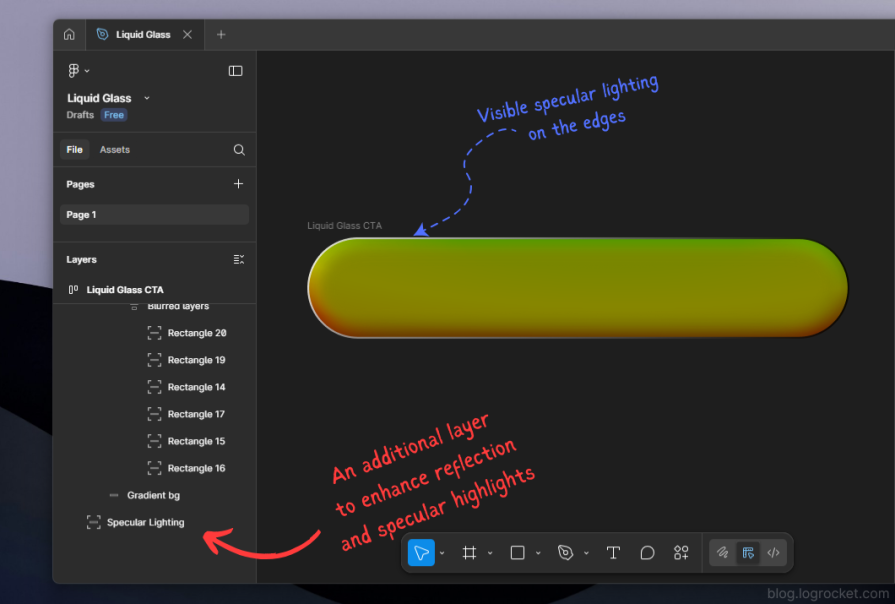
Task: Open the blog.logrocket.com link
Action: 831,592
